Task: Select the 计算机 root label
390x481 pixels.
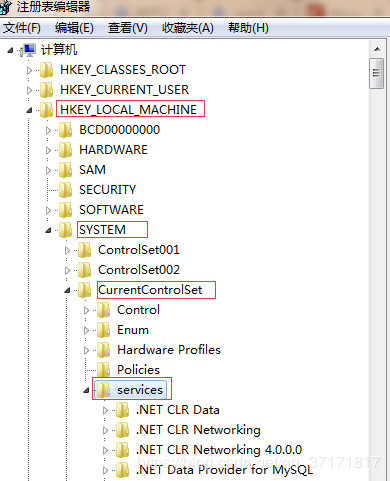Action: pos(59,50)
